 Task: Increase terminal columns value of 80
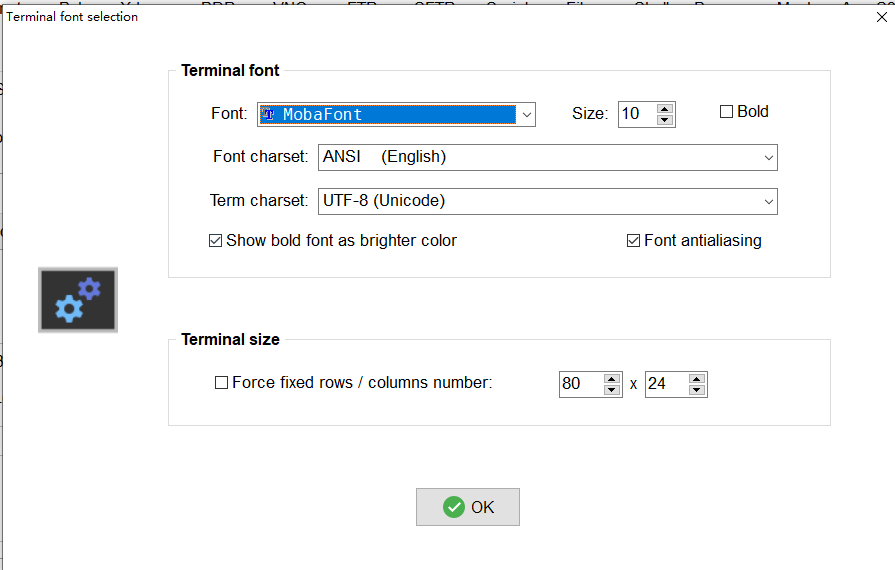point(612,378)
